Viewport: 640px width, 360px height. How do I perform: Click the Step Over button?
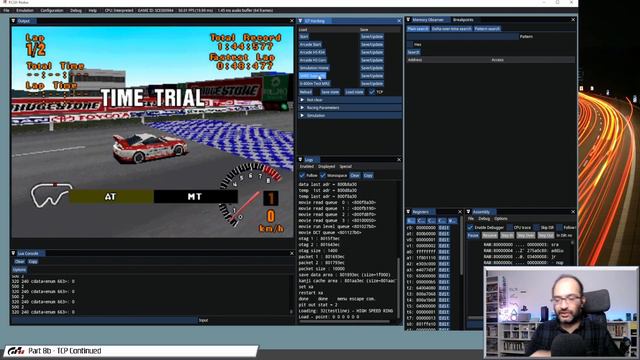[x=525, y=236]
